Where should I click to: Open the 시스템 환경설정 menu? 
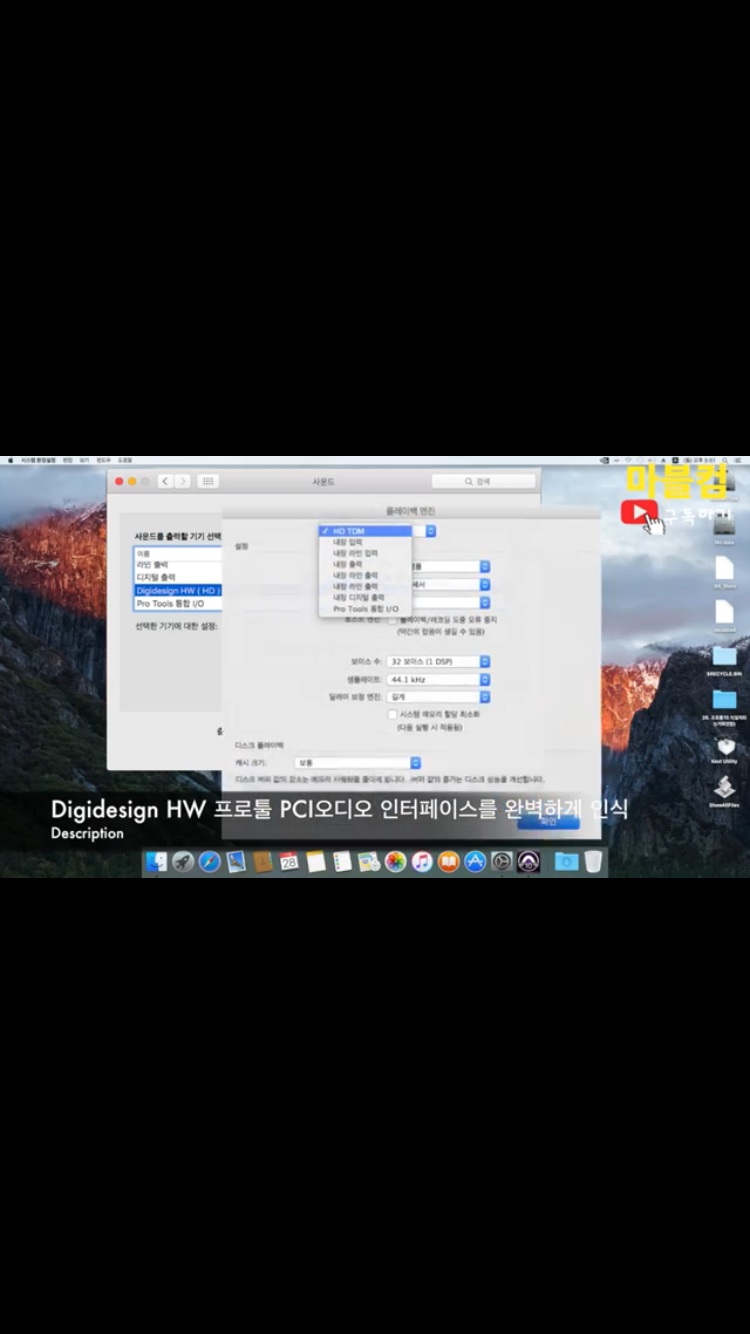(x=39, y=460)
